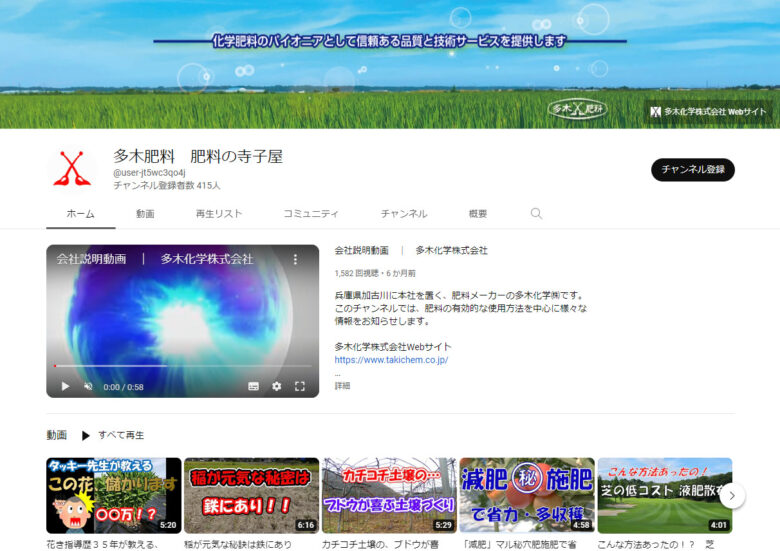780x551 pixels.
Task: Click the title 「減肥」マル秘穴肥施肥で省
Action: click(x=519, y=545)
